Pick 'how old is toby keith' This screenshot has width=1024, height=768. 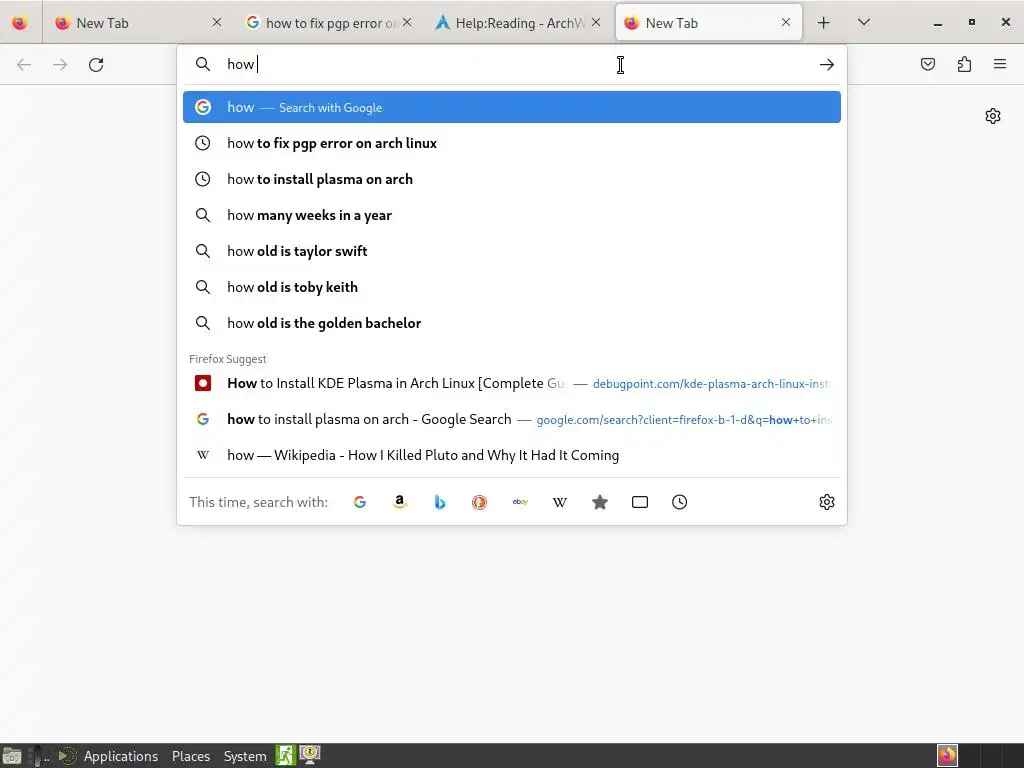[511, 287]
